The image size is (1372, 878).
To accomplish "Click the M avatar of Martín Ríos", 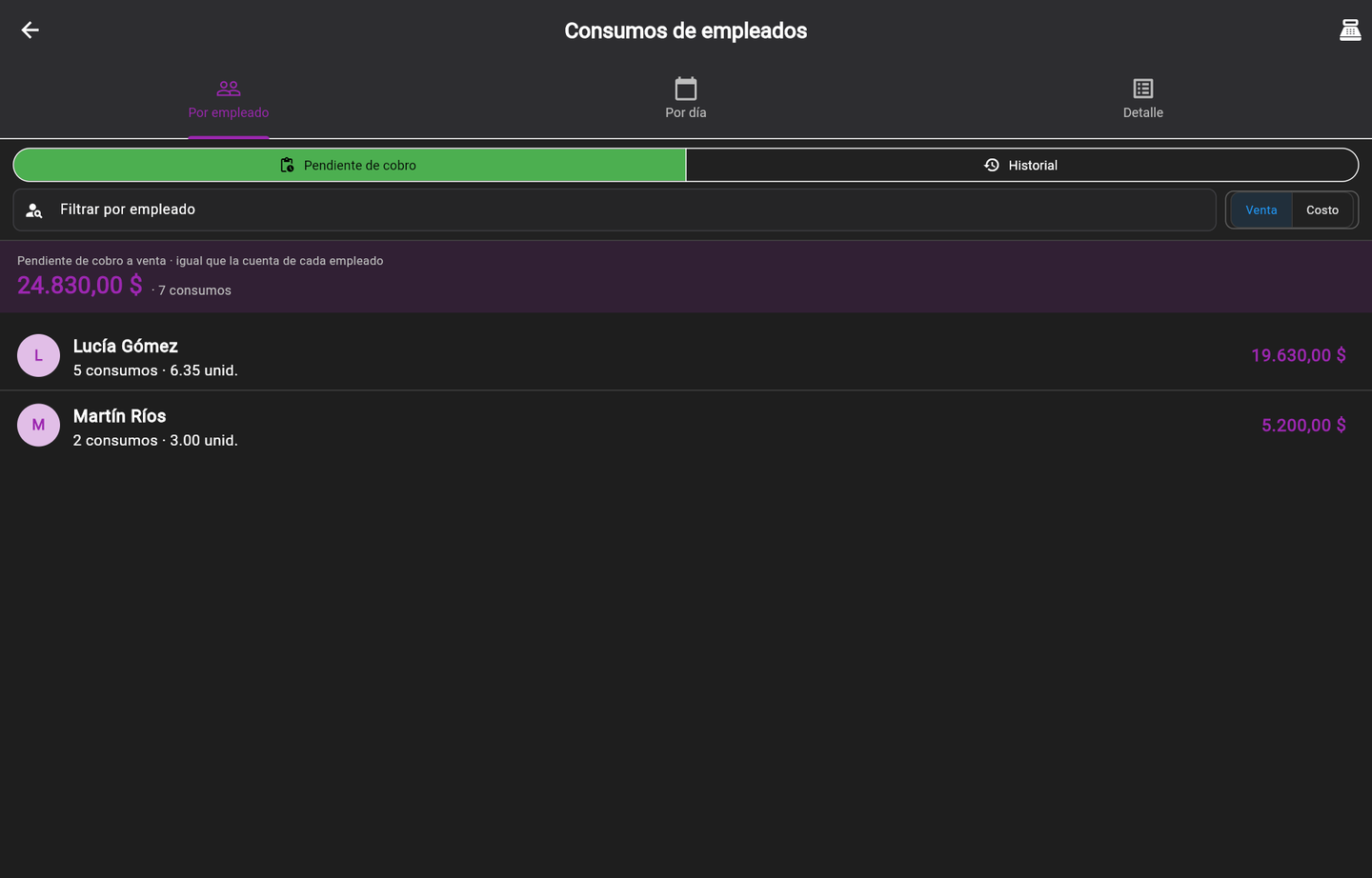I will tap(38, 425).
